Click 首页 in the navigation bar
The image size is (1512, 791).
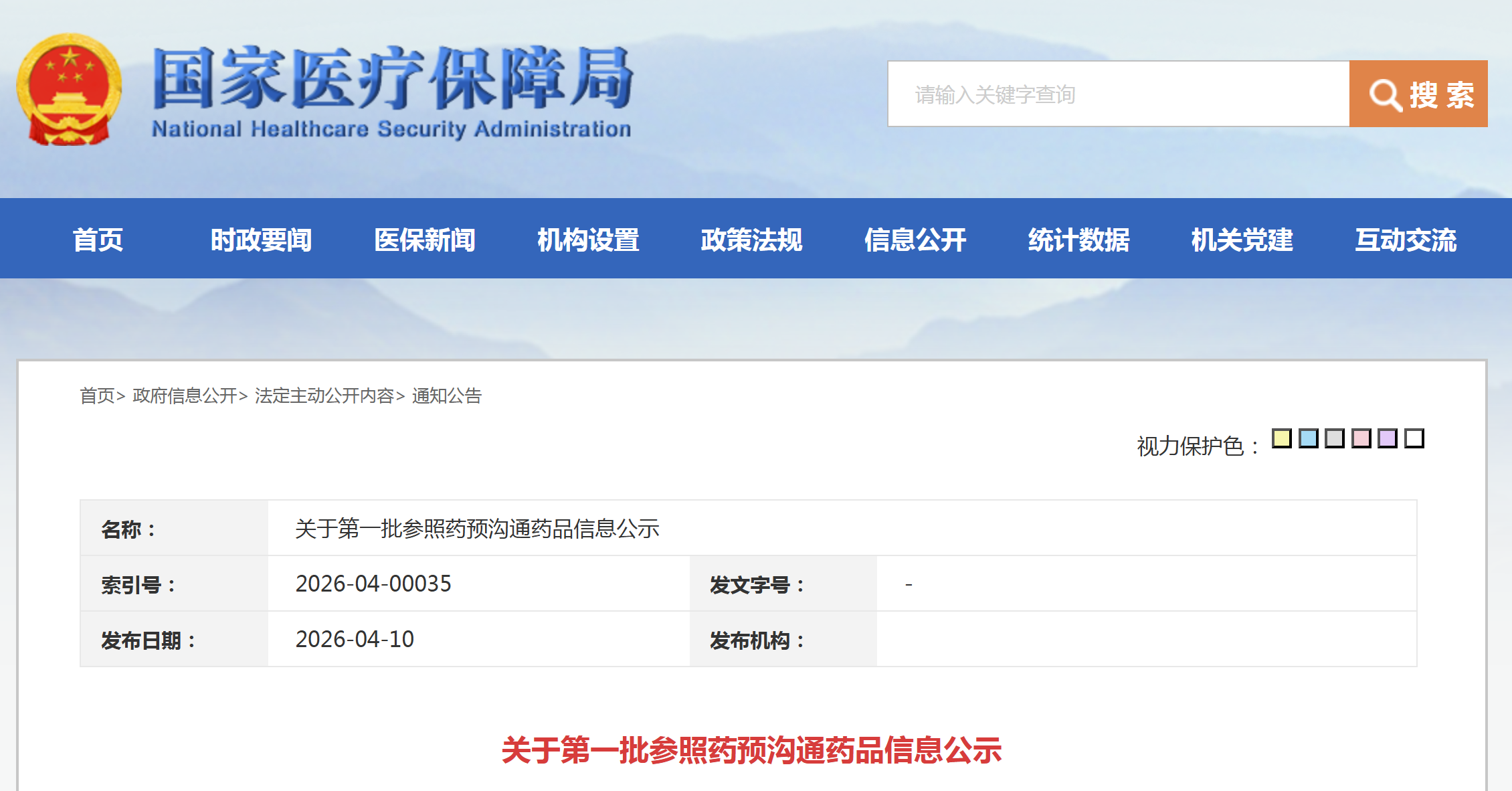click(100, 240)
